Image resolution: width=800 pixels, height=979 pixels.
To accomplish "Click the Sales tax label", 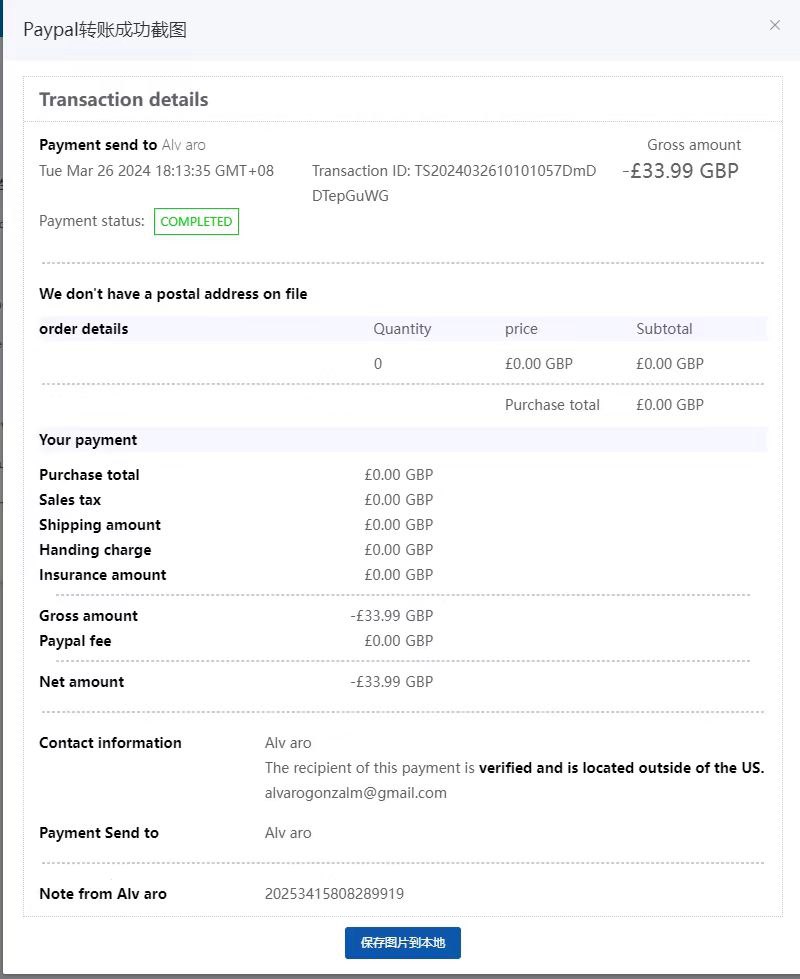I will (70, 500).
